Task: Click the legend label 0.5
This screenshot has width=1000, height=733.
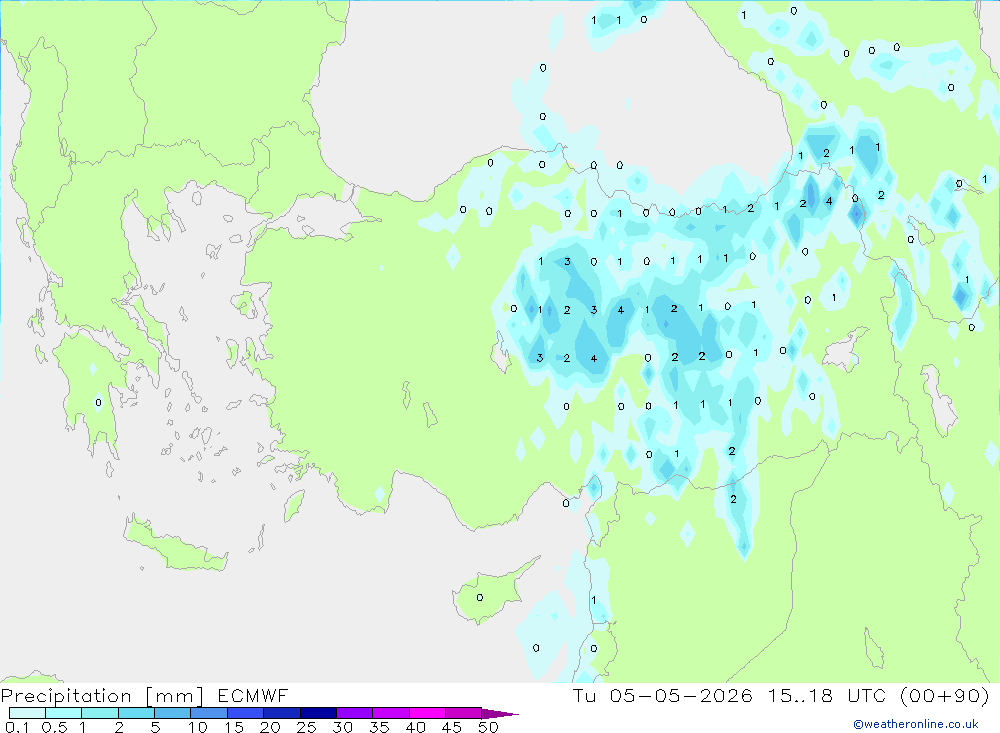Action: click(x=54, y=727)
